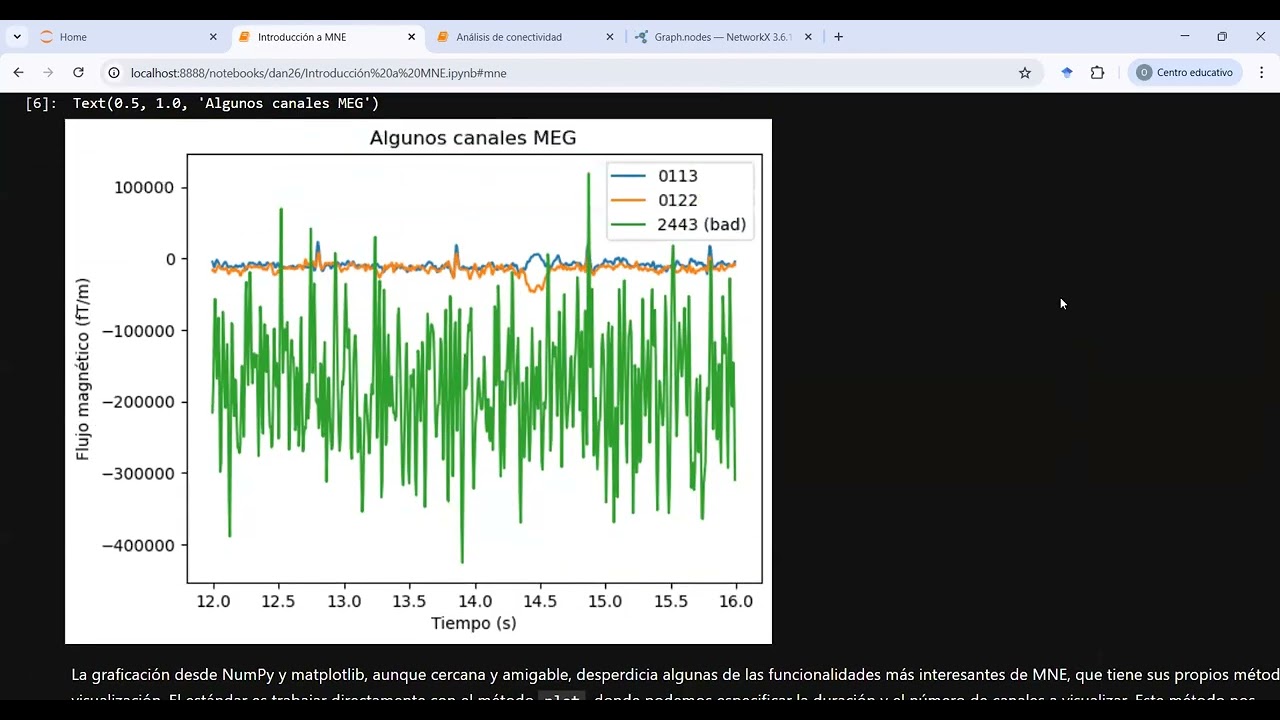This screenshot has height=720, width=1280.
Task: Switch to the Home tab
Action: pyautogui.click(x=128, y=37)
